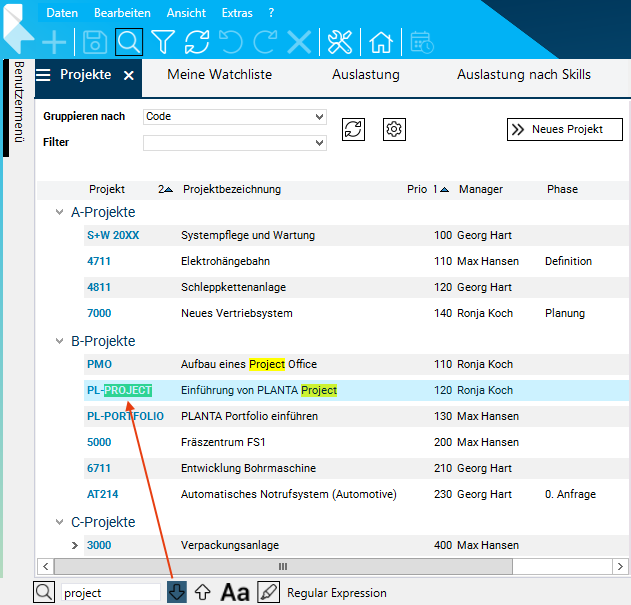
Task: Jump to previous search match arrow
Action: (x=203, y=592)
